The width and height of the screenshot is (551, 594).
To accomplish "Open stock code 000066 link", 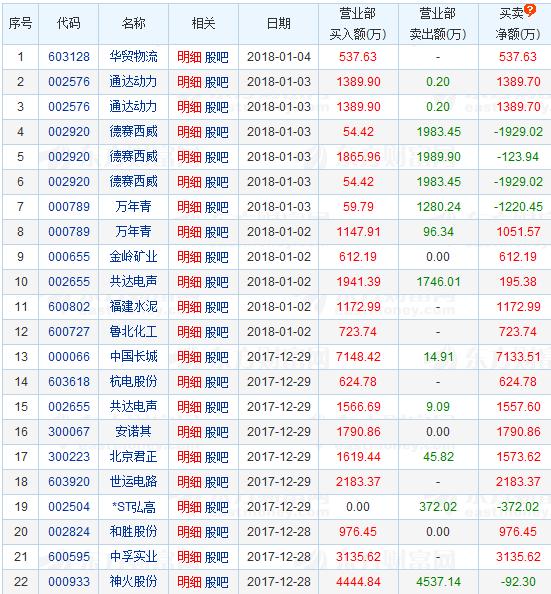I will [69, 357].
